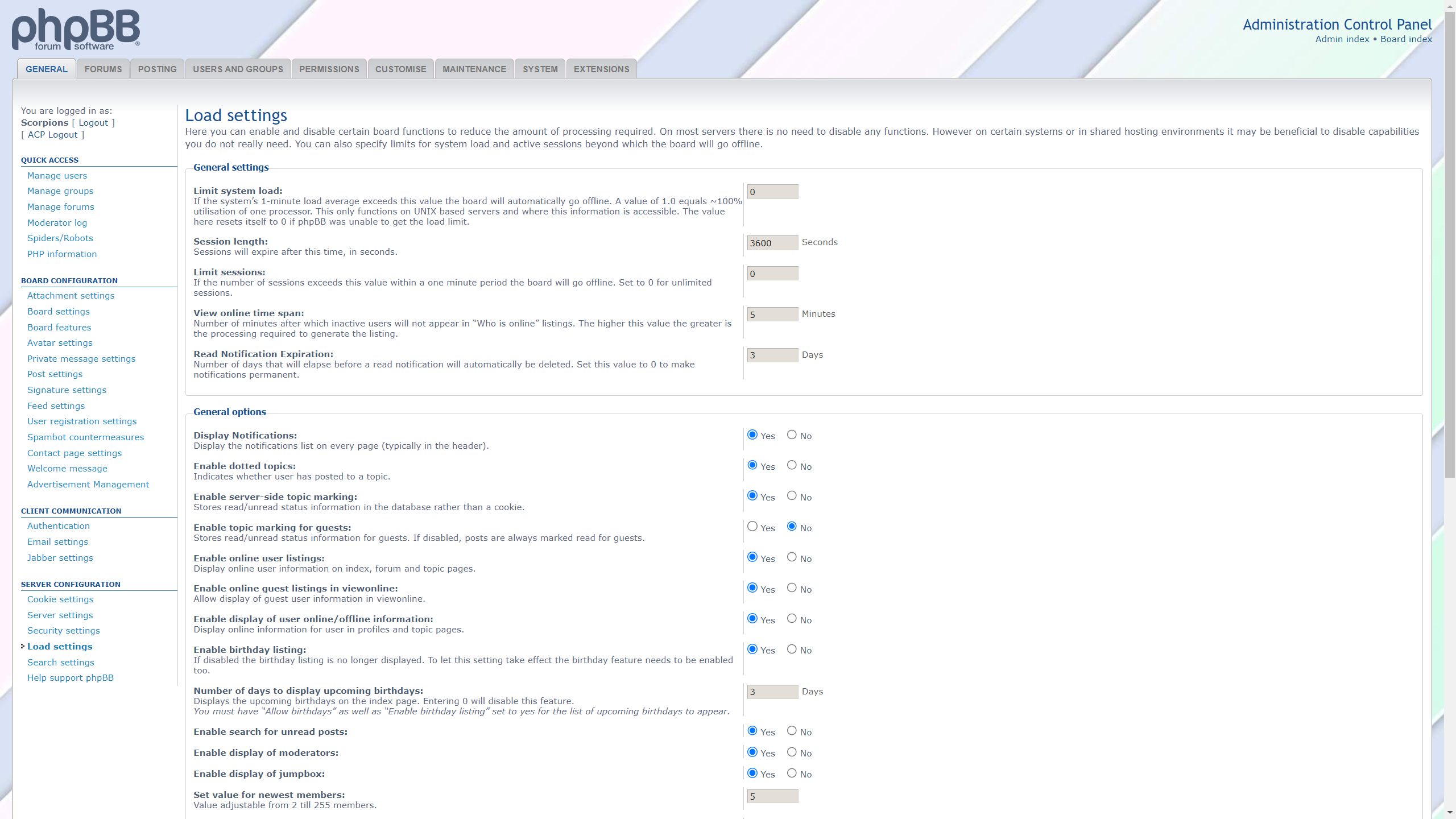Select No for Enable birthday listing

point(792,650)
